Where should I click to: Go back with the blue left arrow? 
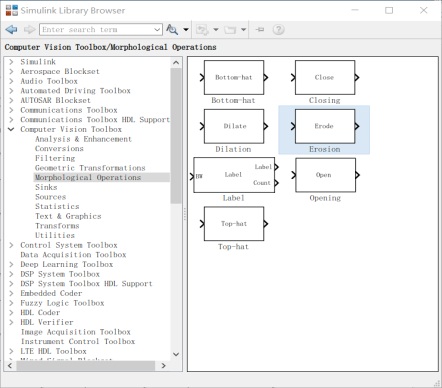coord(12,30)
